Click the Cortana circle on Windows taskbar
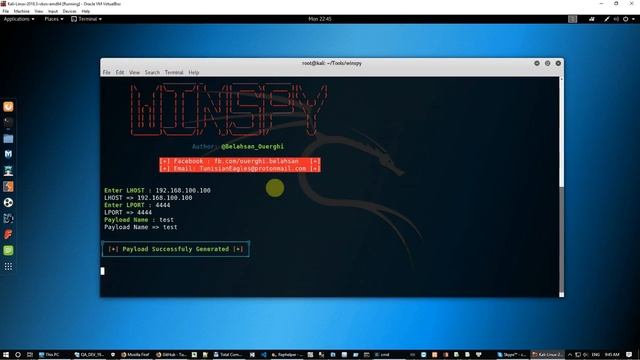Screen dimensions: 640x360 coord(18,355)
